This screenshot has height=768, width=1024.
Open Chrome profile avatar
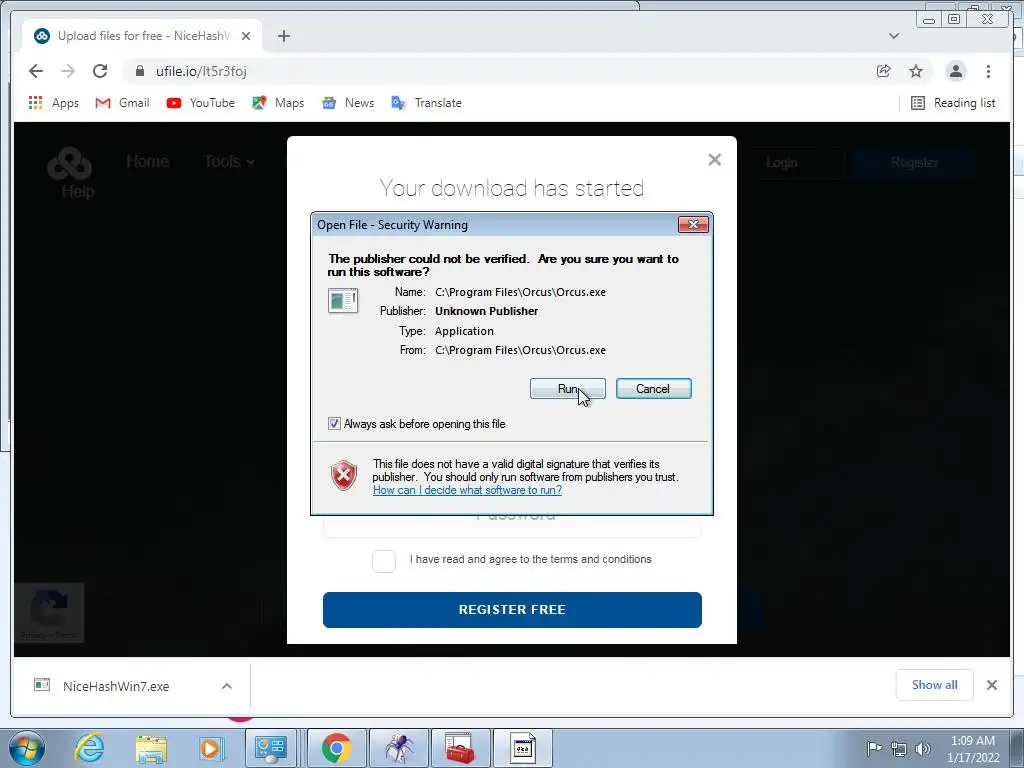point(955,71)
